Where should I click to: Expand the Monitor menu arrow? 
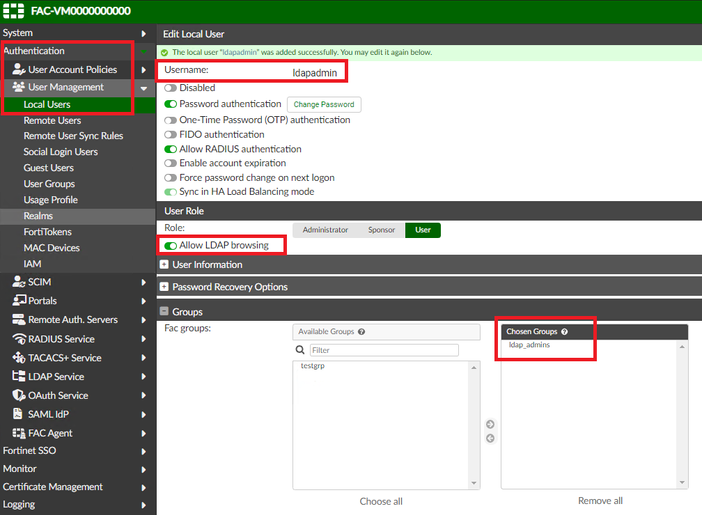click(x=144, y=470)
